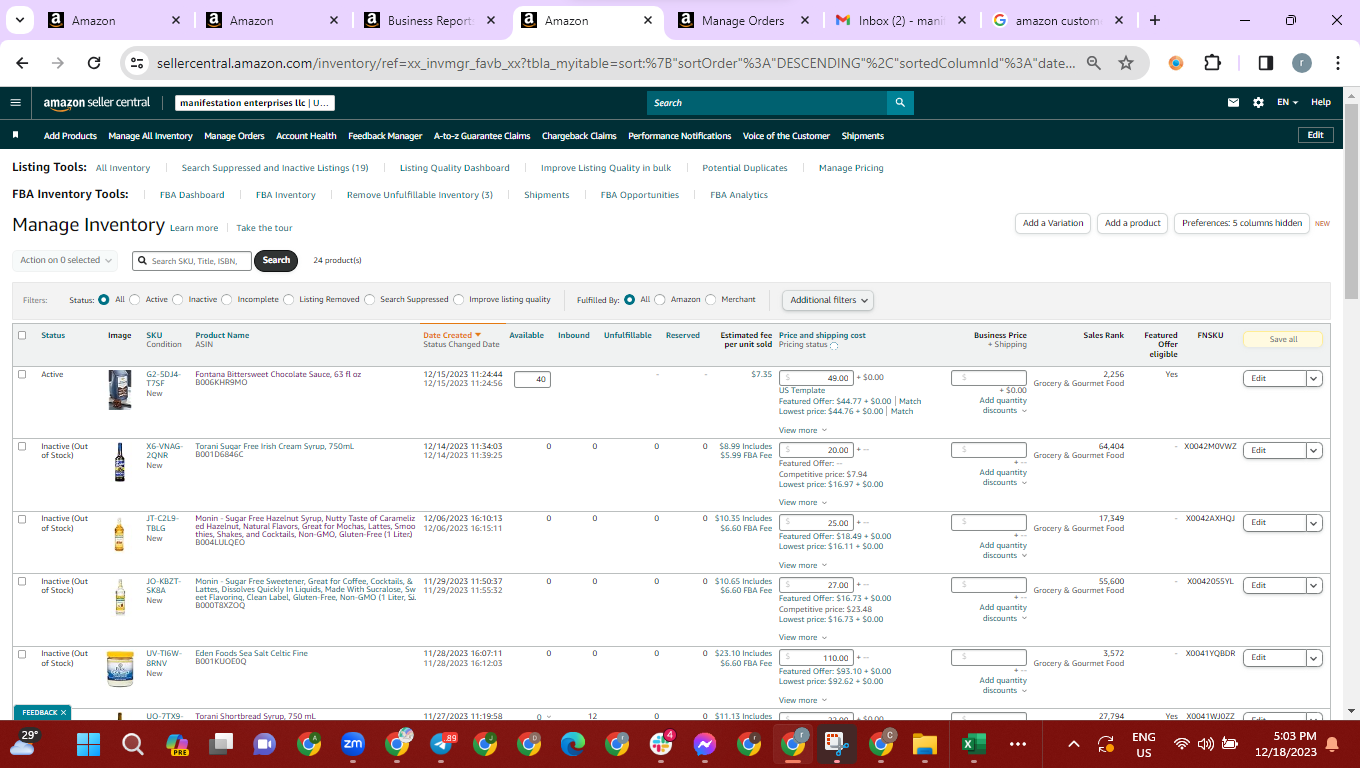Open the Eden Foods Sea Salt product thumbnail
This screenshot has height=768, width=1360.
(120, 668)
